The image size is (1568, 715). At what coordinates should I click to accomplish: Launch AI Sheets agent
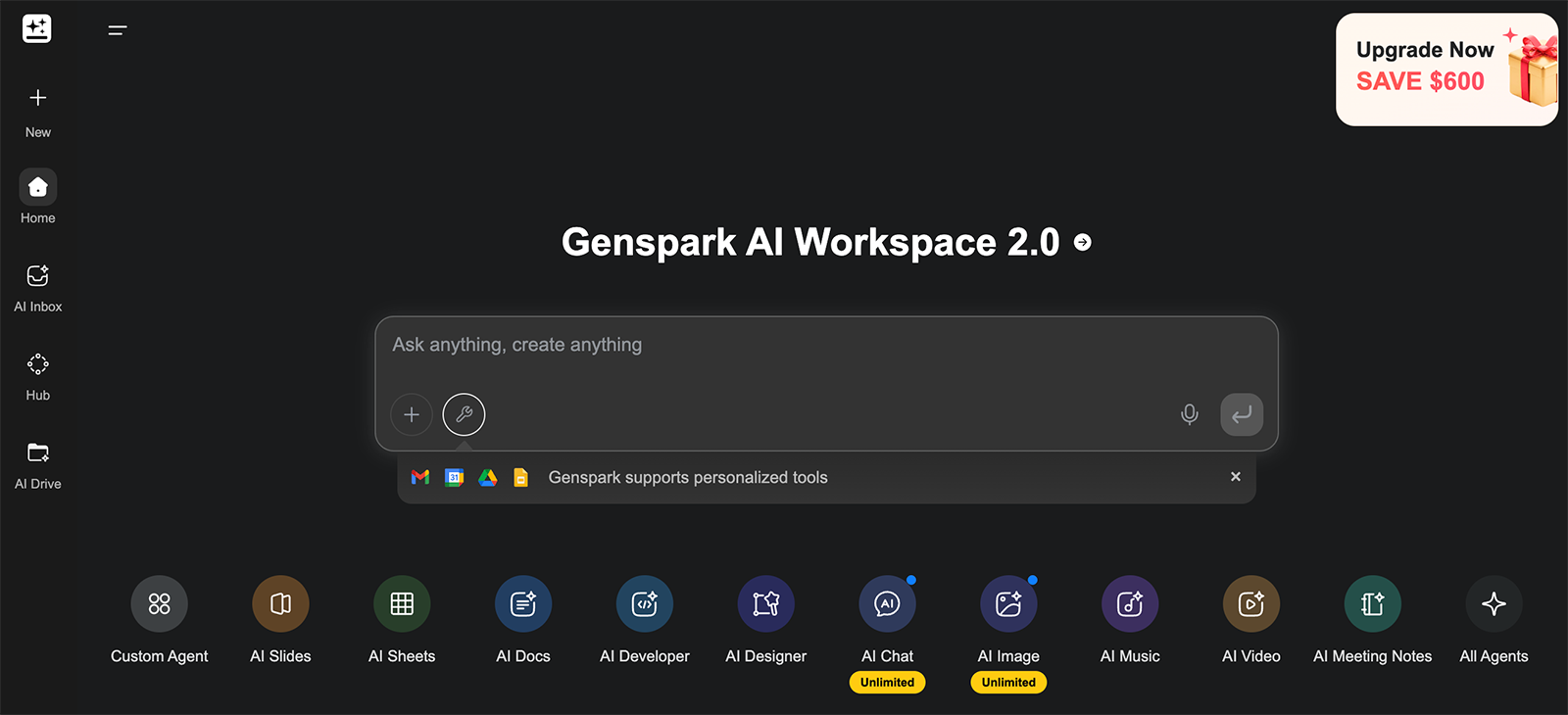tap(402, 620)
